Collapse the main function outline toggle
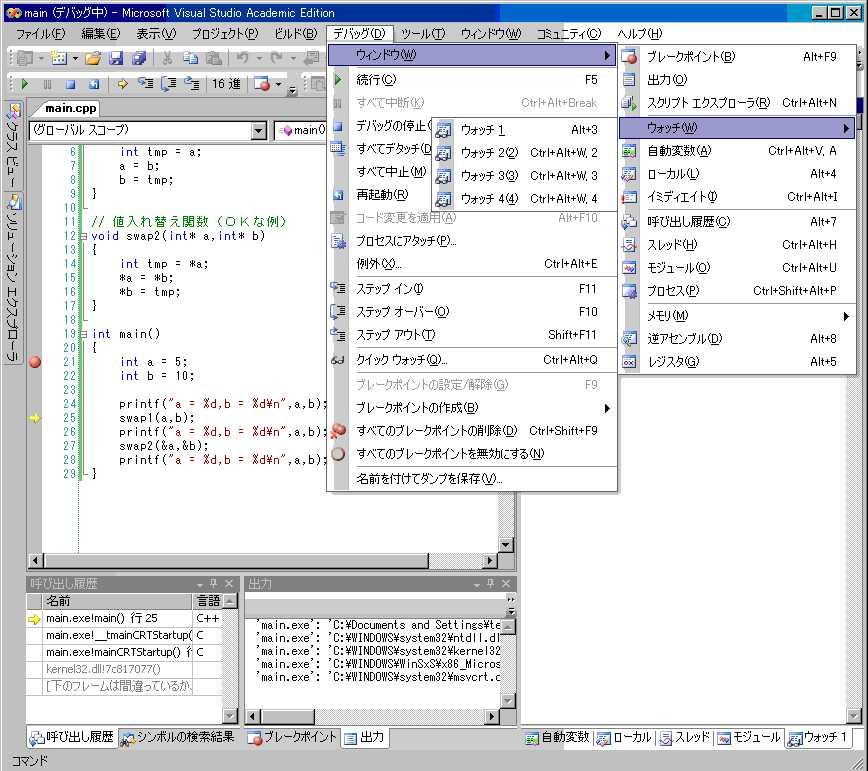 [x=84, y=334]
